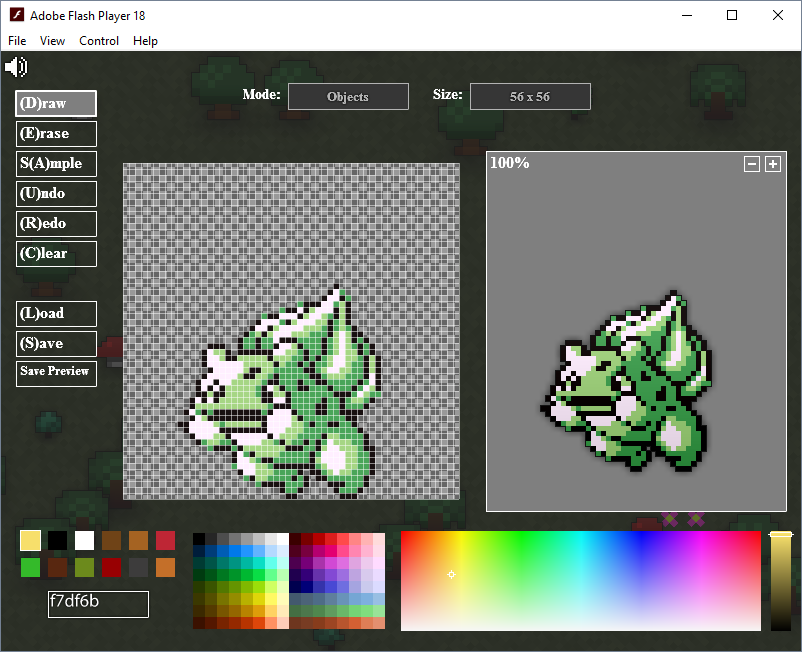The height and width of the screenshot is (652, 802).
Task: Pick the olive green saved swatch
Action: click(84, 568)
